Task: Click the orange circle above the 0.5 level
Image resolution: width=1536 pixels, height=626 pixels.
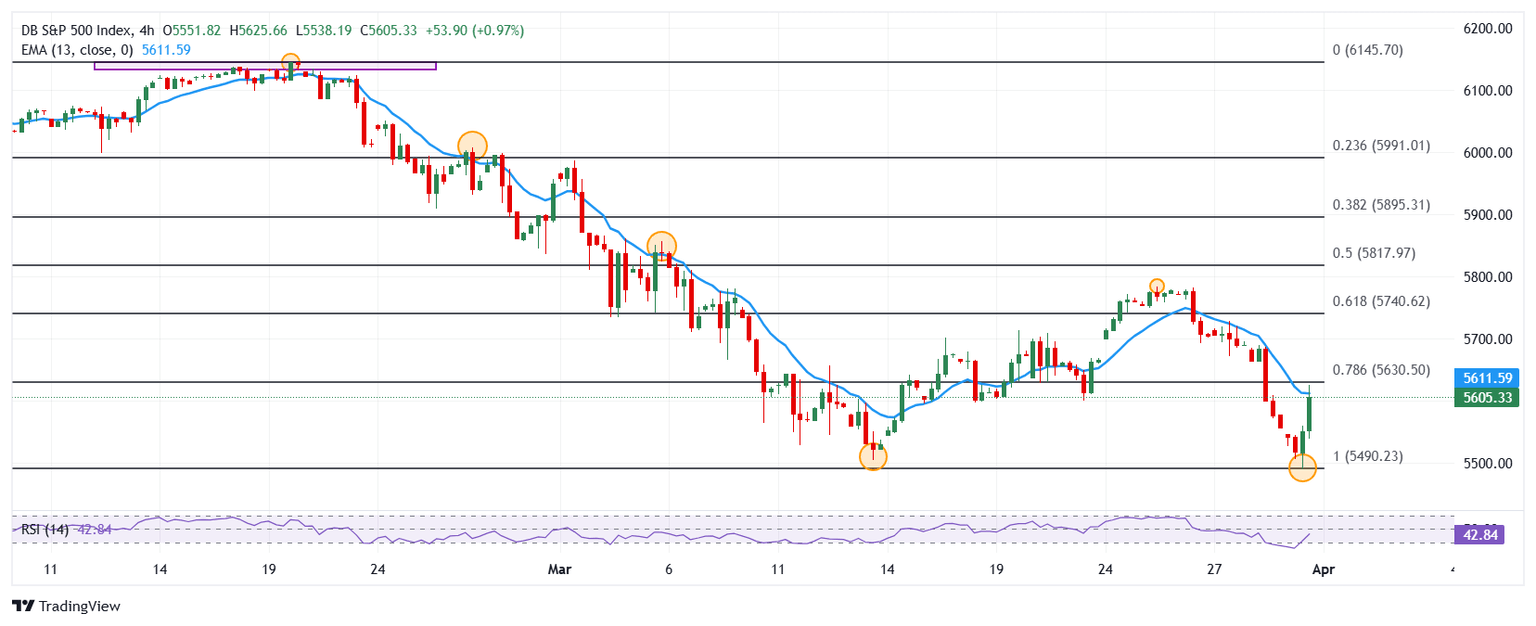Action: pos(661,245)
